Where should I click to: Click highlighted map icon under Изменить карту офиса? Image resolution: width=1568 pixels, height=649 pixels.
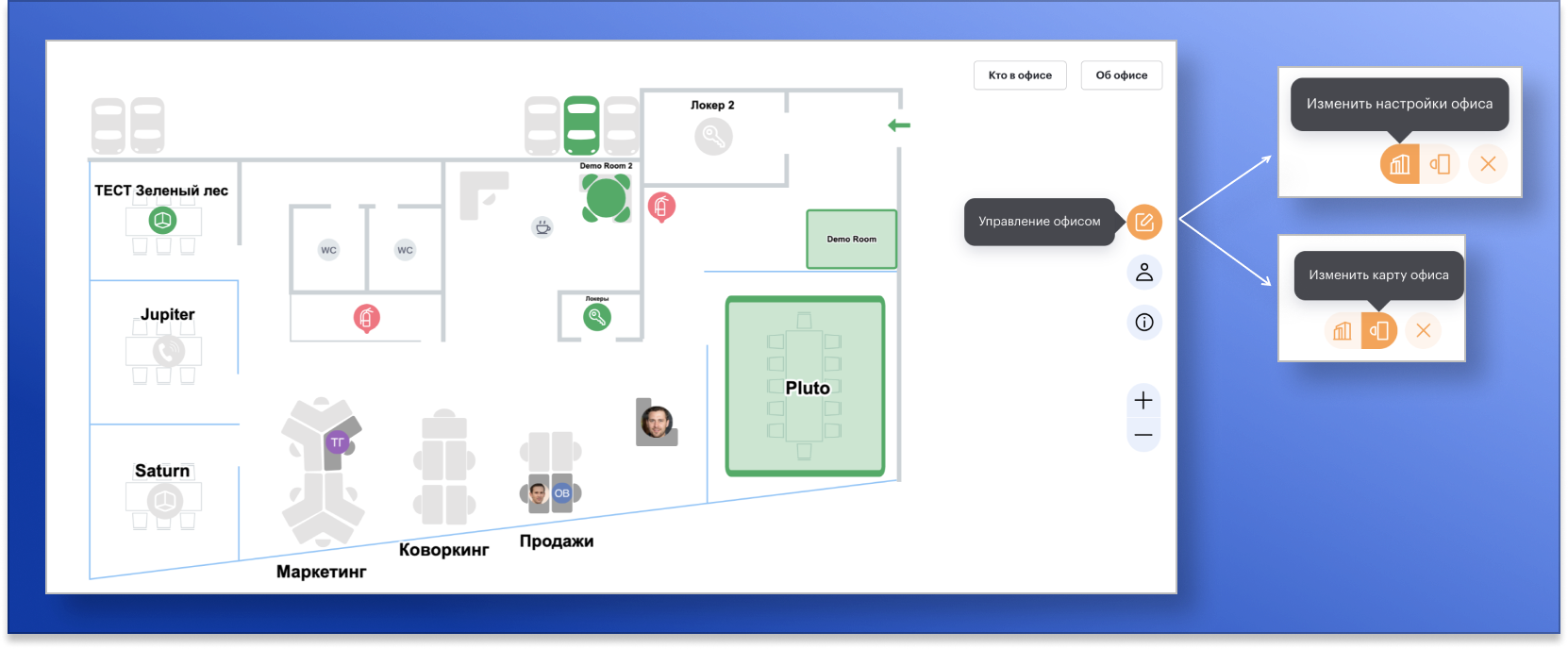click(1378, 331)
